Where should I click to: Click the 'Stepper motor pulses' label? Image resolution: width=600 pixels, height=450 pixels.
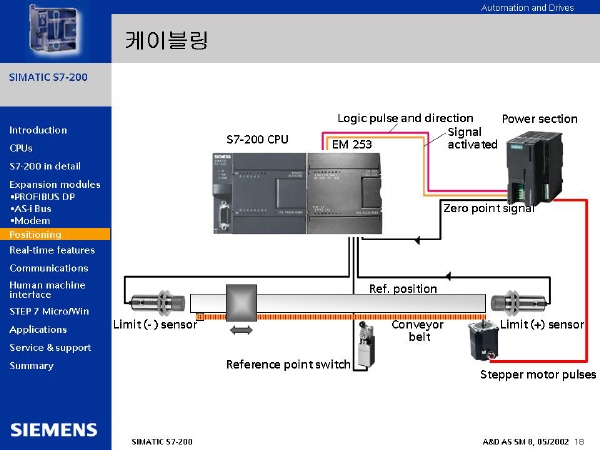tap(538, 374)
